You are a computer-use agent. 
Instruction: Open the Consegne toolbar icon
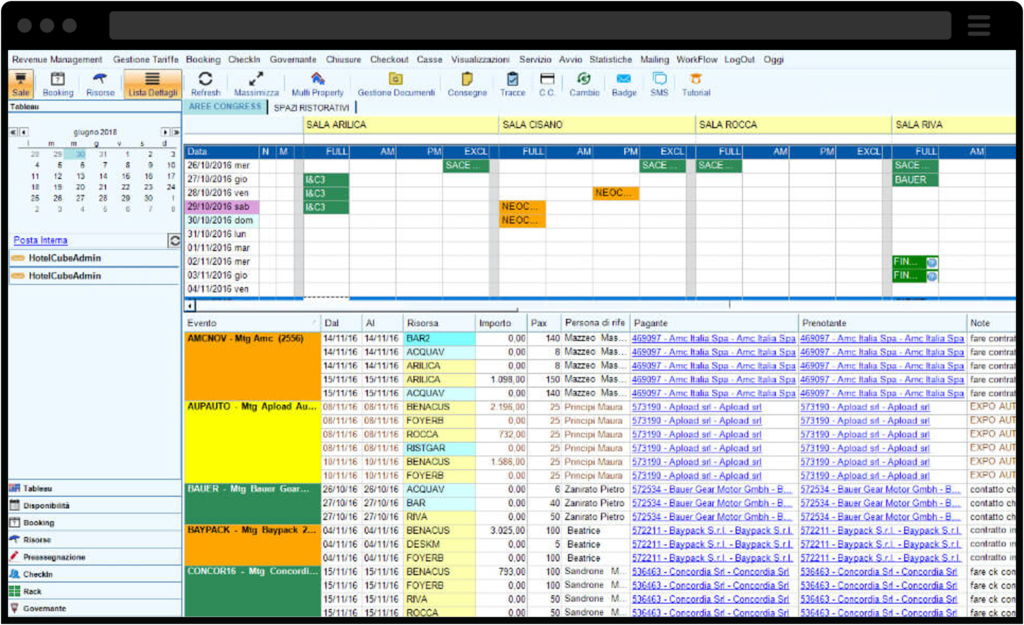coord(467,84)
